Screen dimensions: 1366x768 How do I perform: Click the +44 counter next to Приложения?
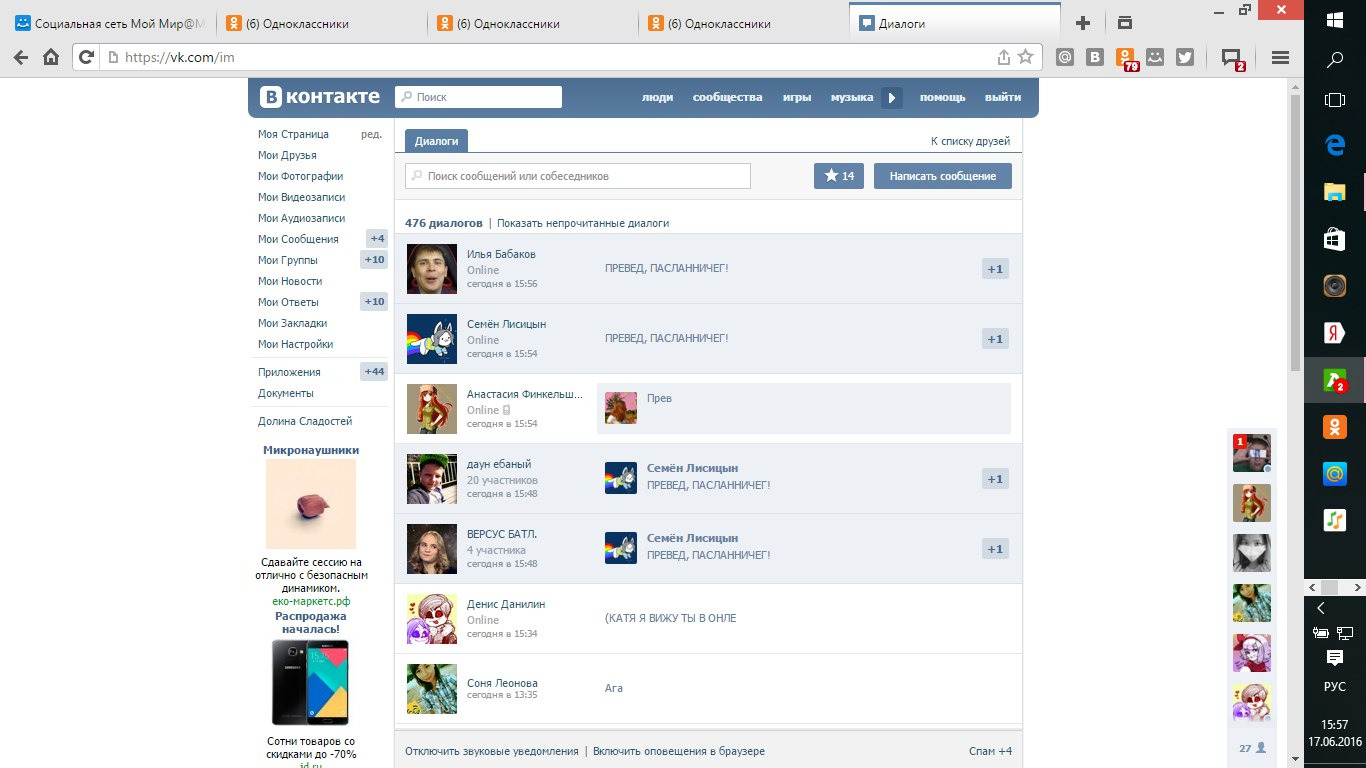[x=374, y=372]
